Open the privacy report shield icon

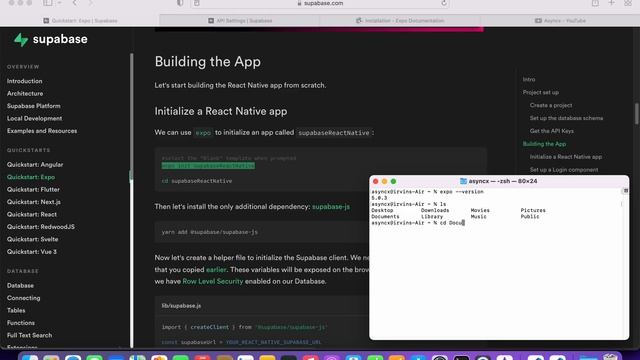[180, 3]
